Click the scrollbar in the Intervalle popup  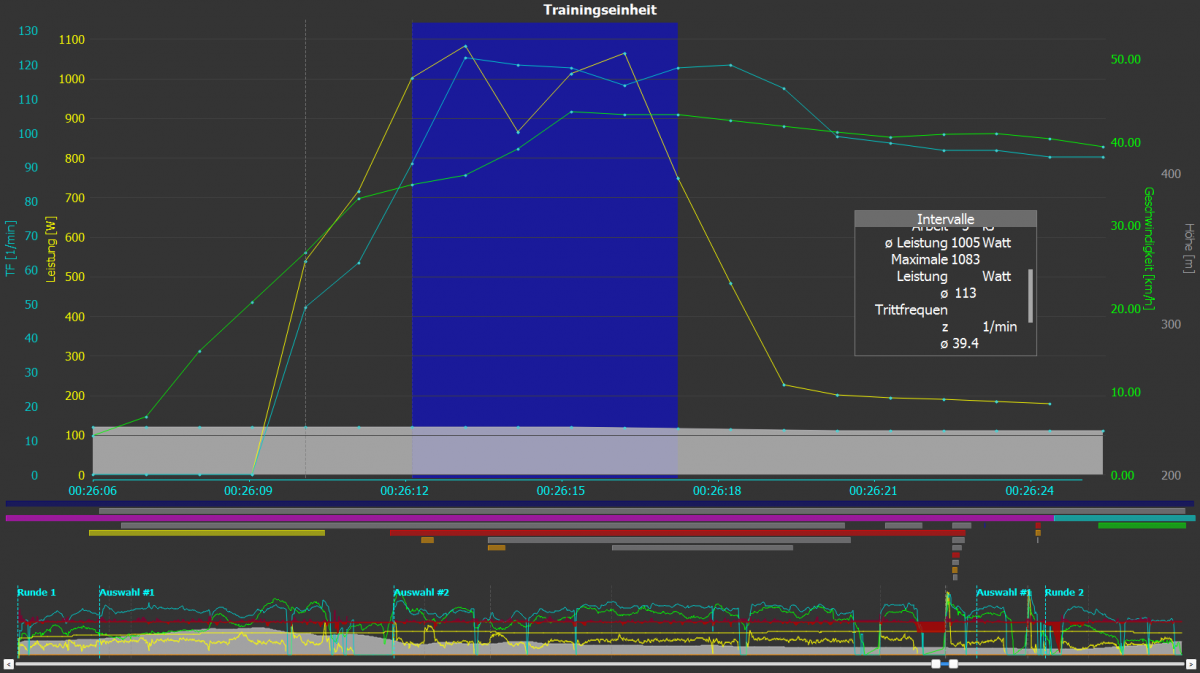1030,295
